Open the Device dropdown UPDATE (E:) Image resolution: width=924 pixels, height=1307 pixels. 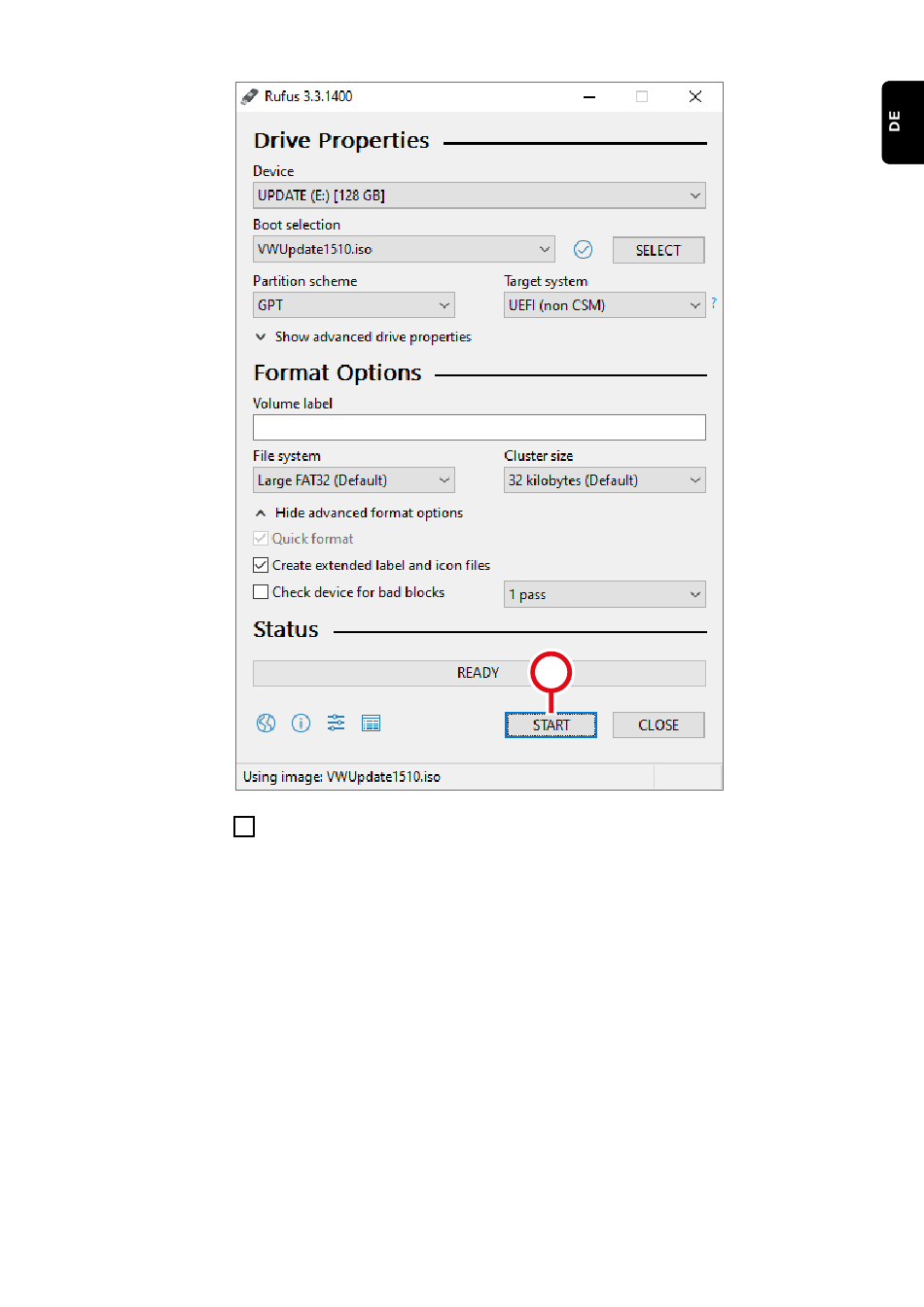[480, 195]
